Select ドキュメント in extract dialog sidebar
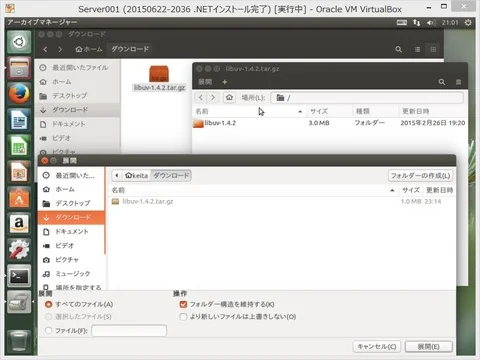 click(71, 232)
